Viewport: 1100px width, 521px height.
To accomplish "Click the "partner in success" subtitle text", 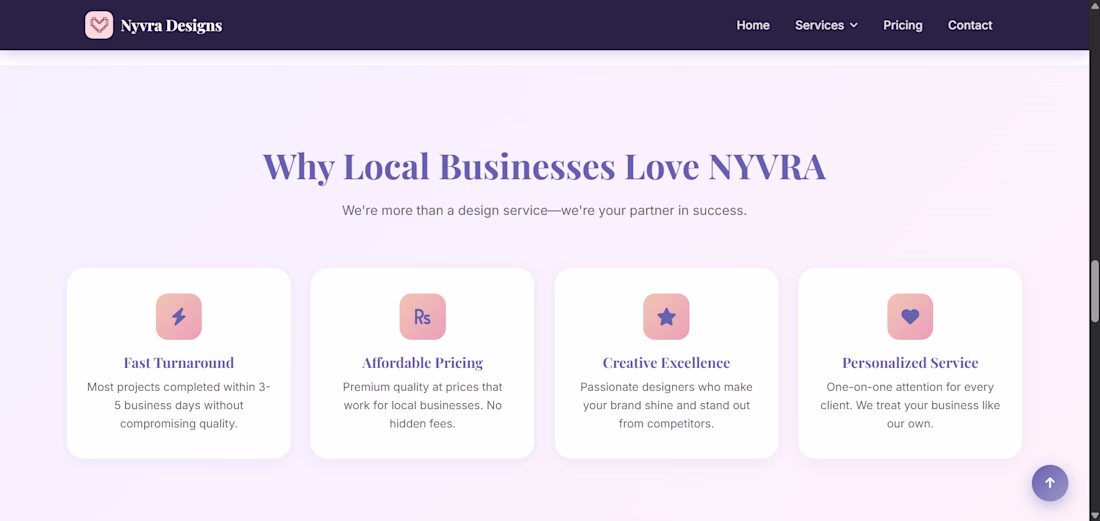I will coord(544,210).
